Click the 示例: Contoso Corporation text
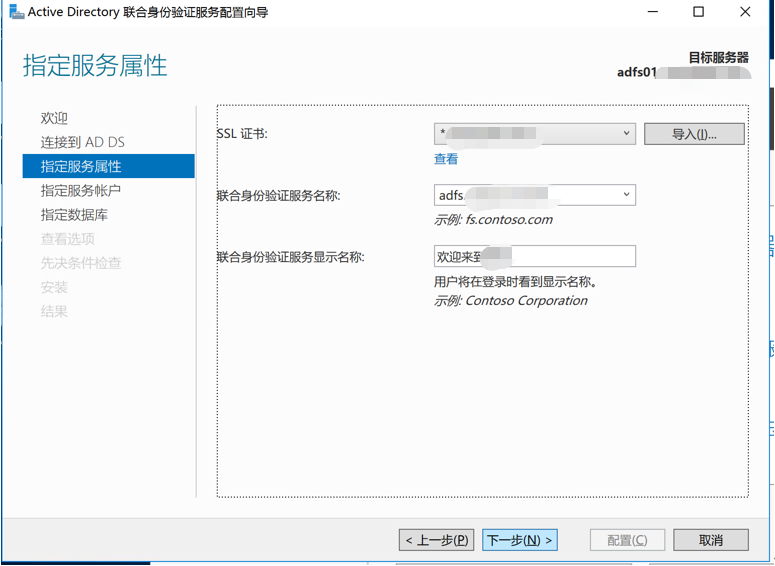 [511, 301]
